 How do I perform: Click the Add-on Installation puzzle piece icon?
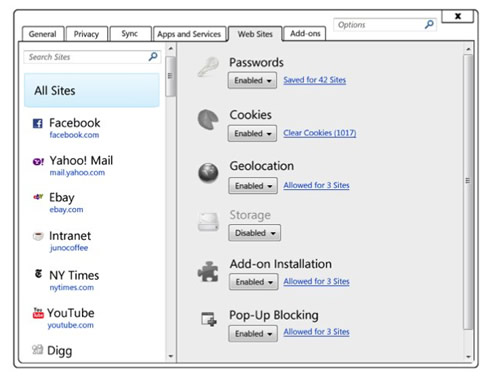208,271
